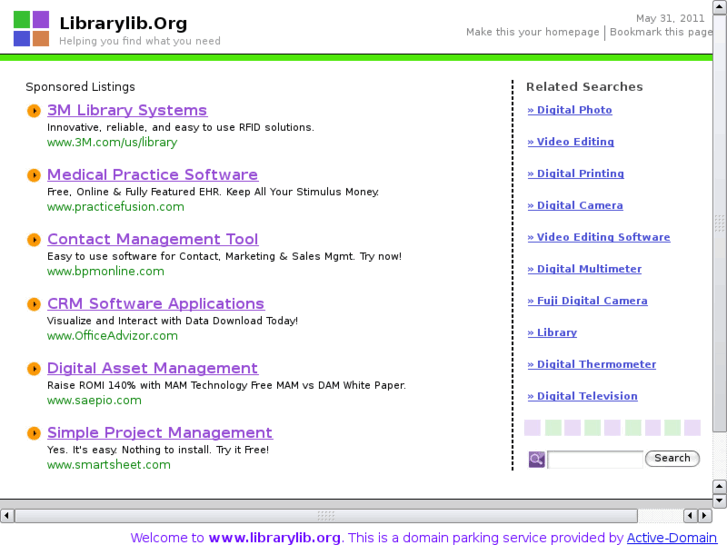Click the Search button

(672, 459)
